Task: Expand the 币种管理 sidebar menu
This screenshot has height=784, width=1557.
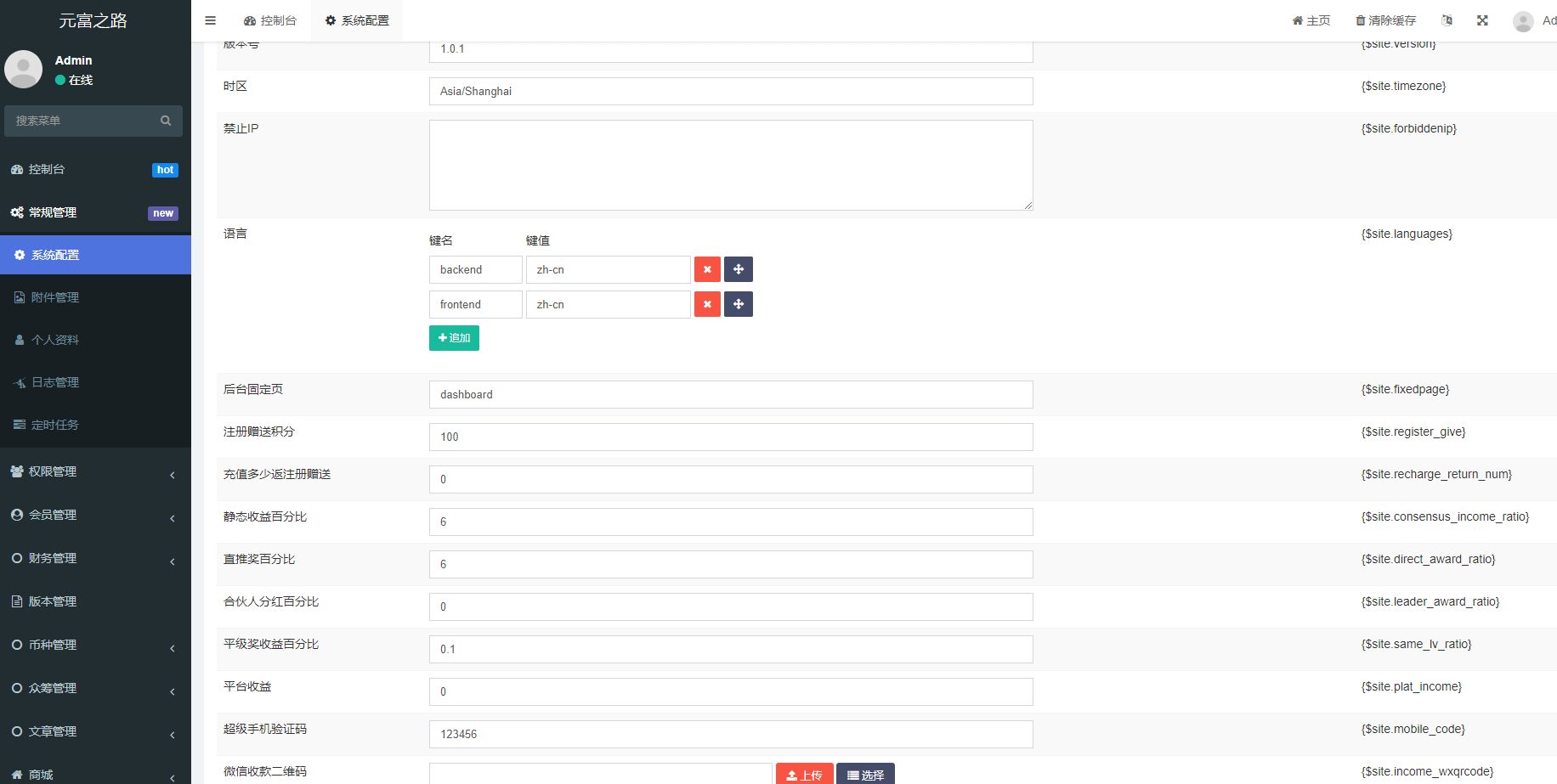Action: click(x=93, y=645)
